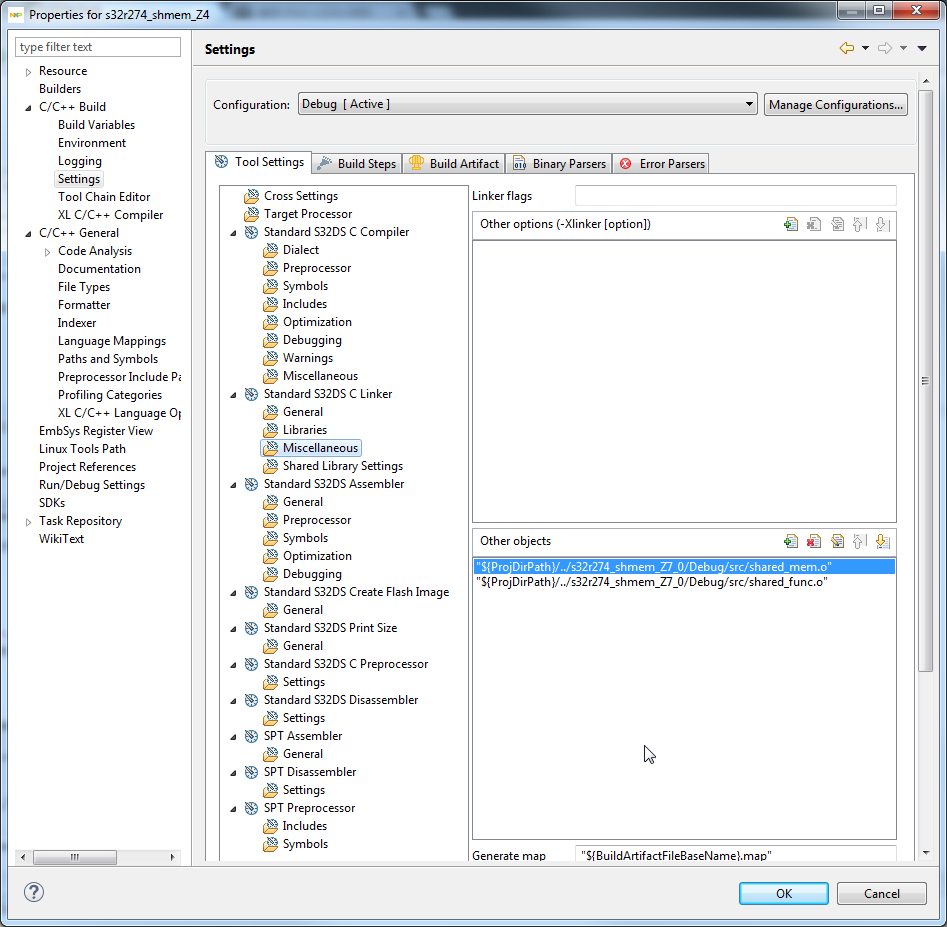Click the OK button

click(783, 893)
